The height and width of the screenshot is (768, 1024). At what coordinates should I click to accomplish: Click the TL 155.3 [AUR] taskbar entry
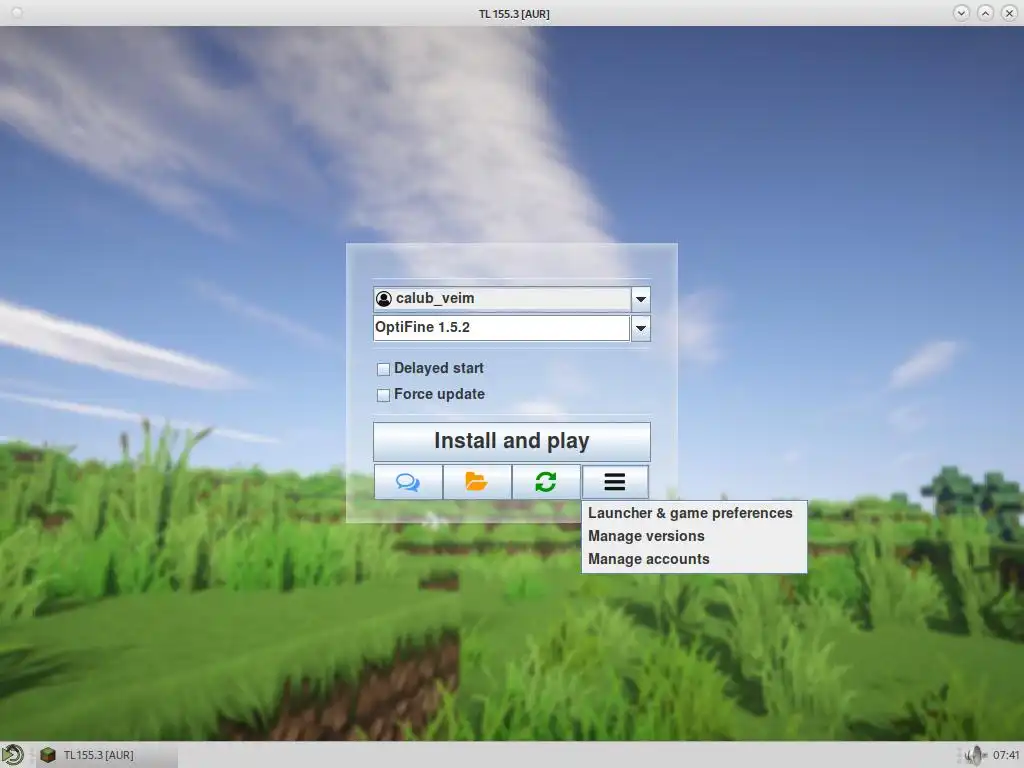coord(106,755)
